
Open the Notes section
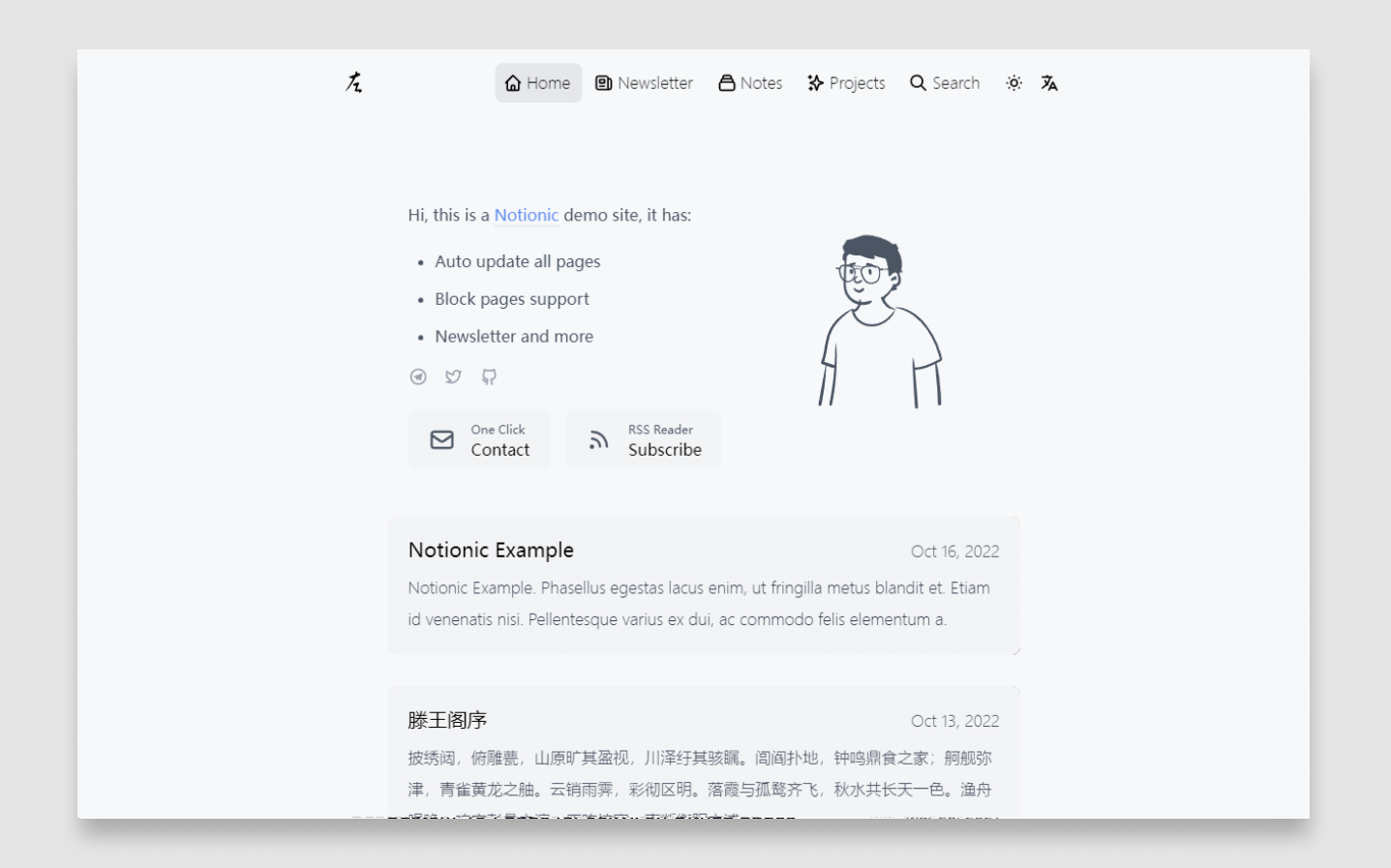[x=750, y=83]
